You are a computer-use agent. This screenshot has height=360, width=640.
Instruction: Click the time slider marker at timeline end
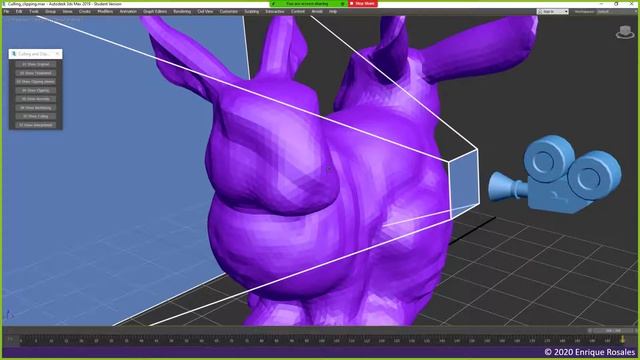click(x=622, y=340)
